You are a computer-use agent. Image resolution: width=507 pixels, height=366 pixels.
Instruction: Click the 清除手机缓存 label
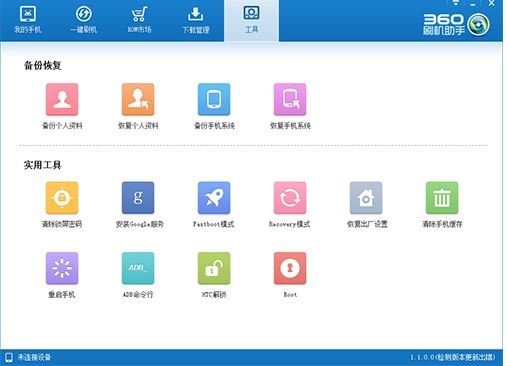(442, 224)
